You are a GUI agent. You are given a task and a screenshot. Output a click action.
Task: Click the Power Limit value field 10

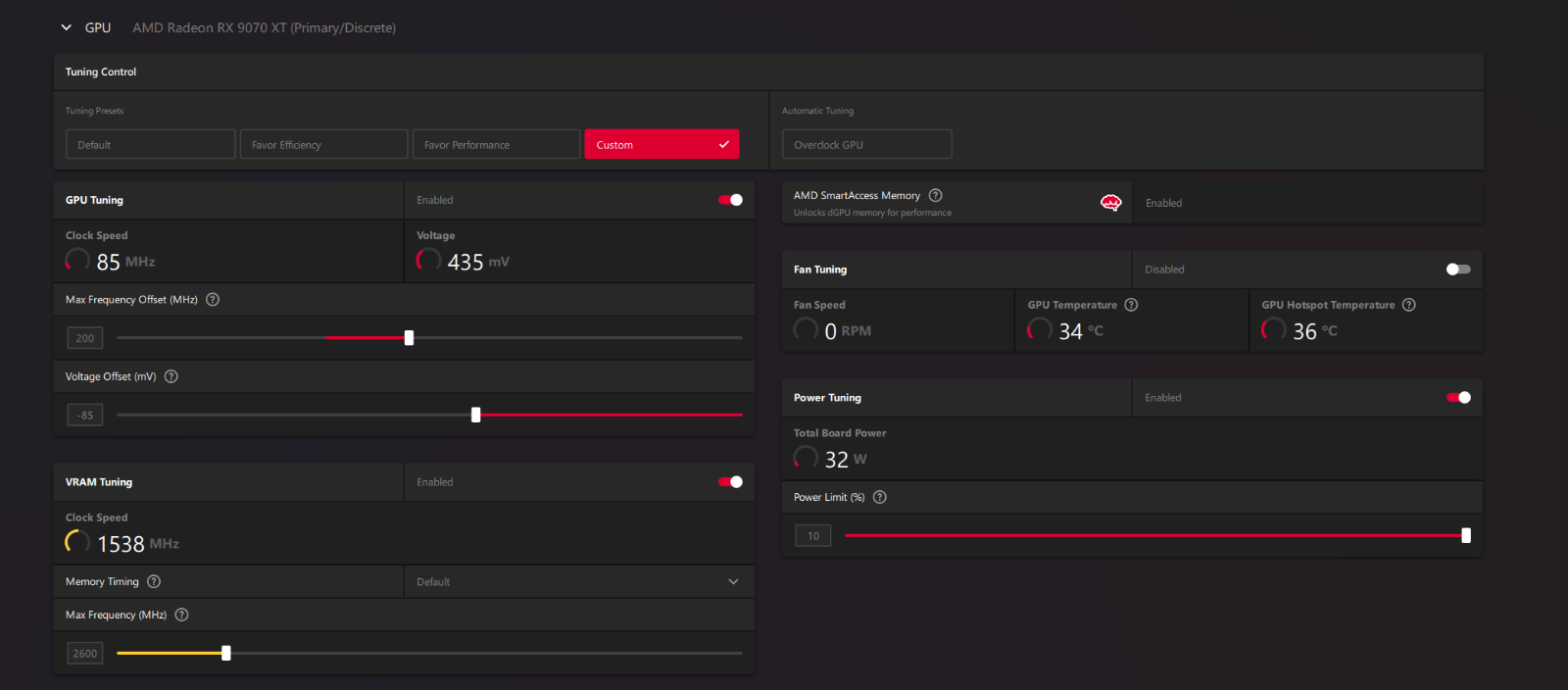[x=813, y=535]
